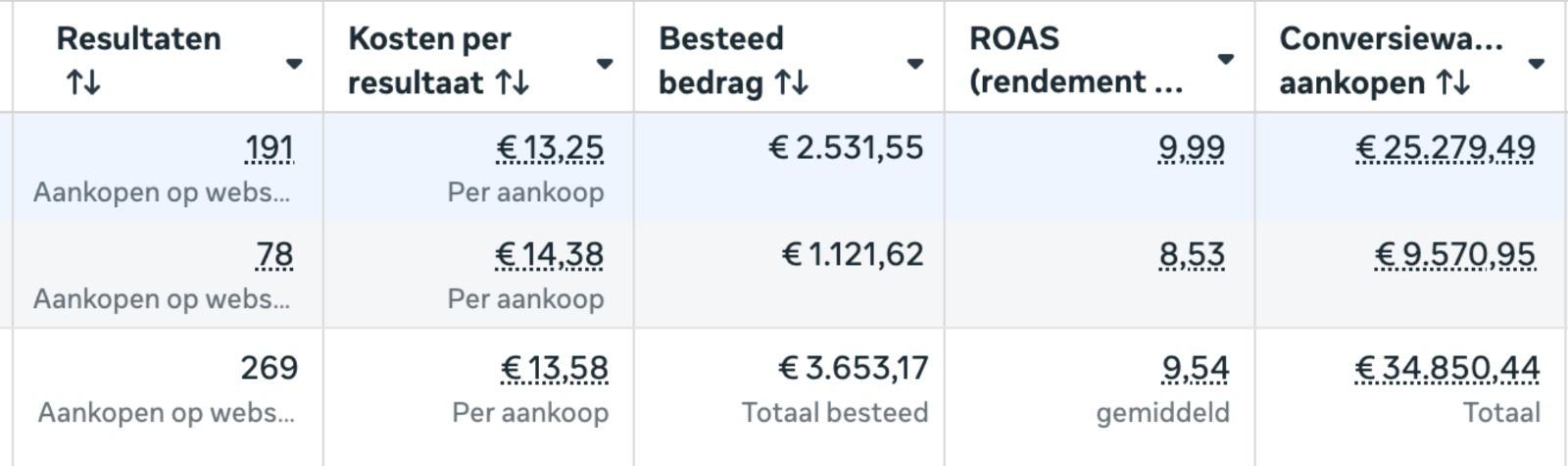Open the Resultaten column dropdown caret

294,64
